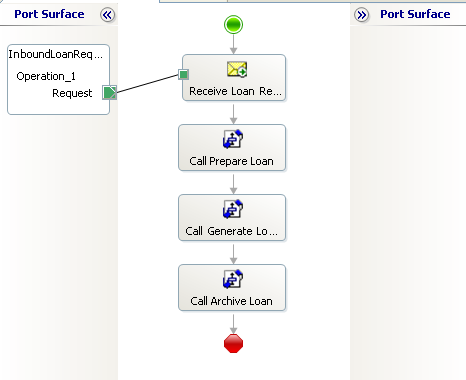This screenshot has height=380, width=466.
Task: Click the right Port Surface heading
Action: pyautogui.click(x=415, y=14)
